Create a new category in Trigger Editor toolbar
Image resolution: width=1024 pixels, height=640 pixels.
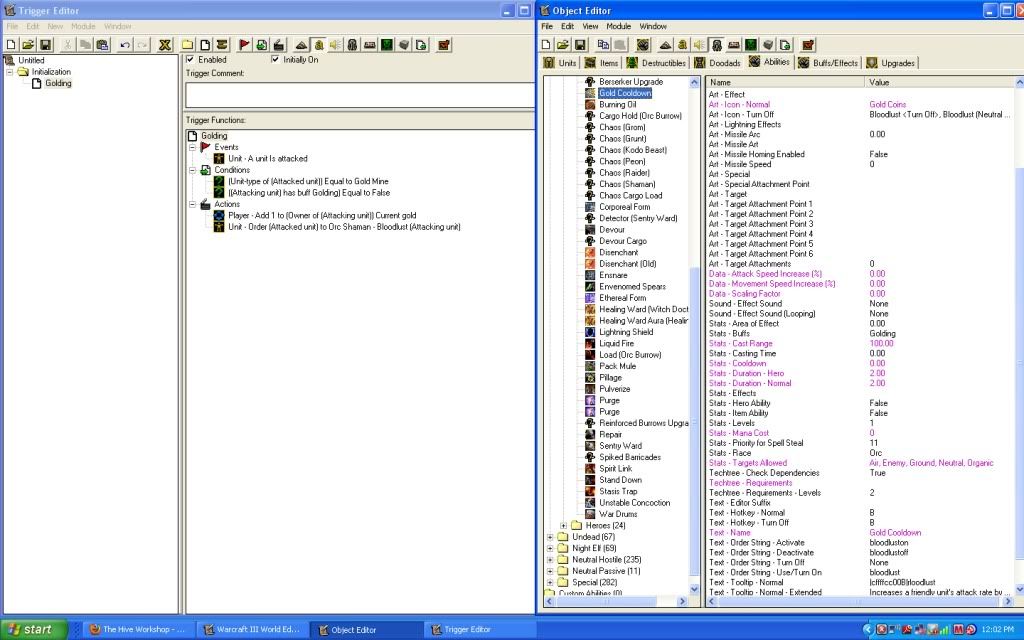click(187, 44)
